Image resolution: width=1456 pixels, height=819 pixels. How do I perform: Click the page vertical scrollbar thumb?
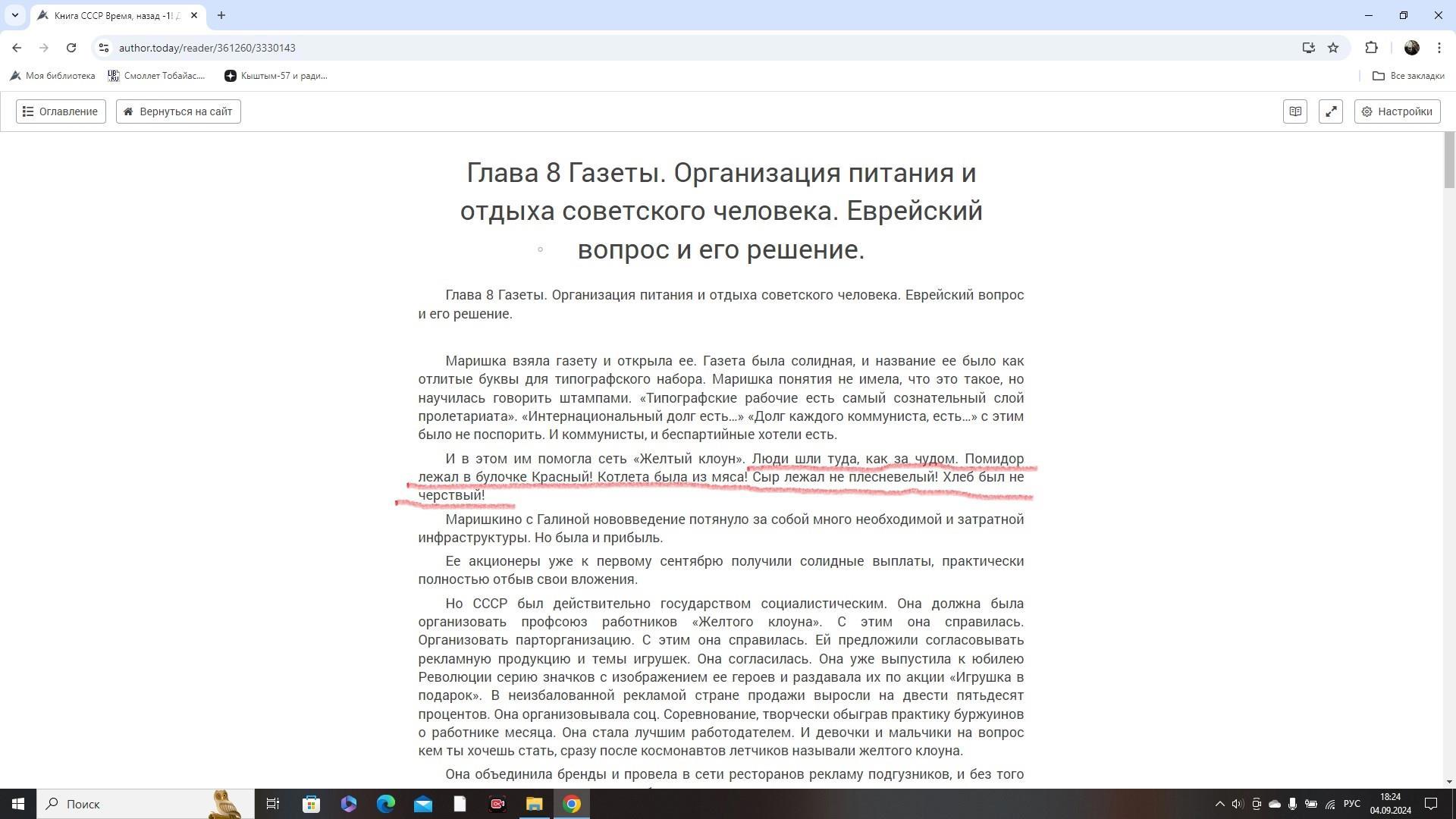click(x=1448, y=161)
